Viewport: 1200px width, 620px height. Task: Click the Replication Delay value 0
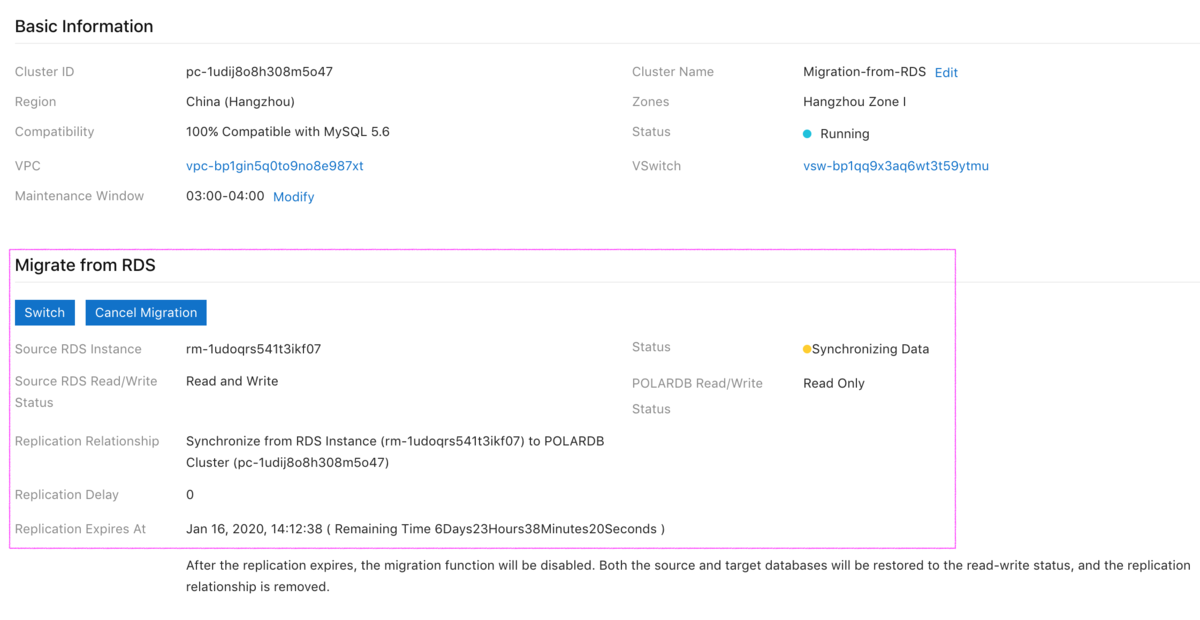(x=190, y=495)
